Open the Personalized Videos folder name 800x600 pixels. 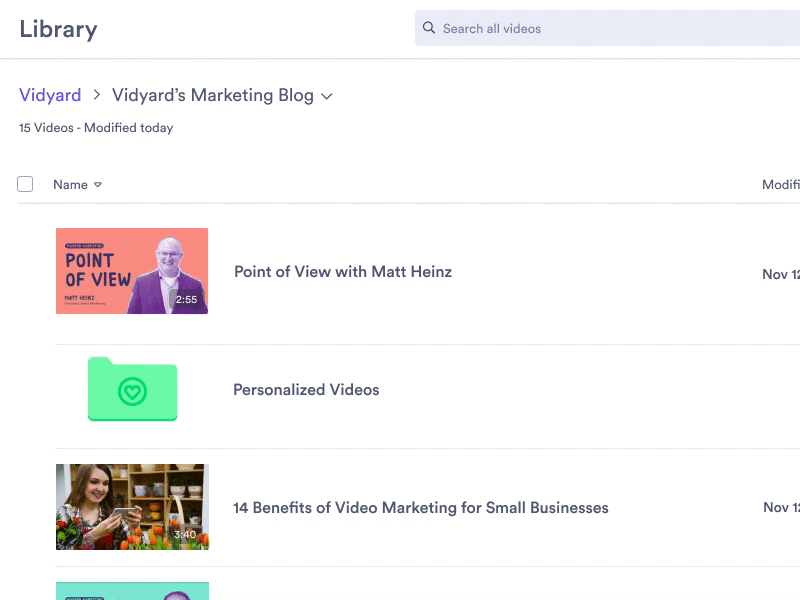(x=306, y=390)
